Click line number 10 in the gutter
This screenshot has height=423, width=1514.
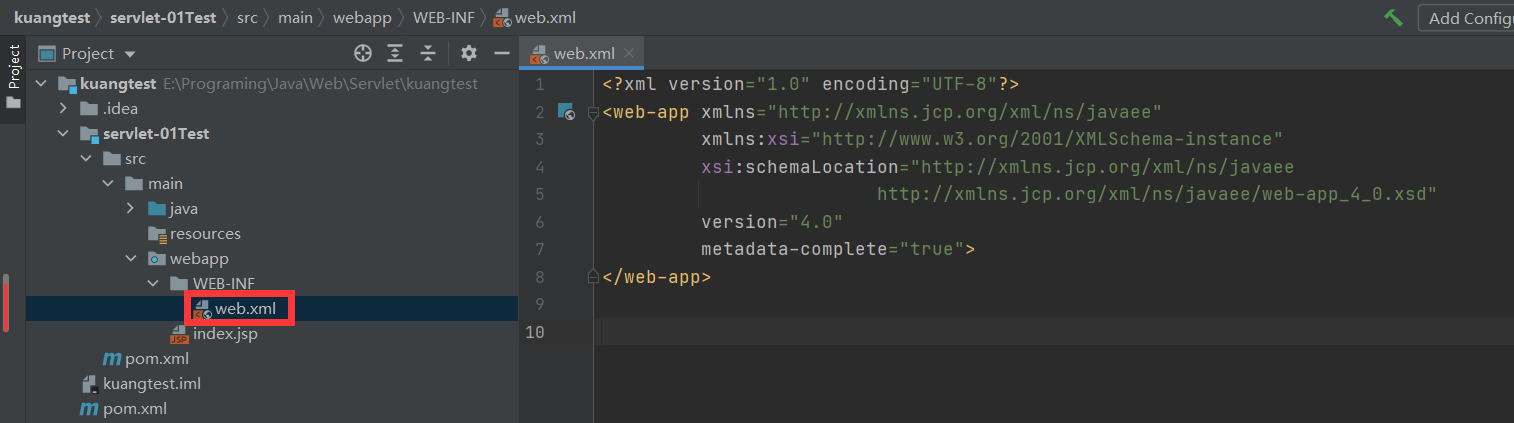click(x=535, y=331)
